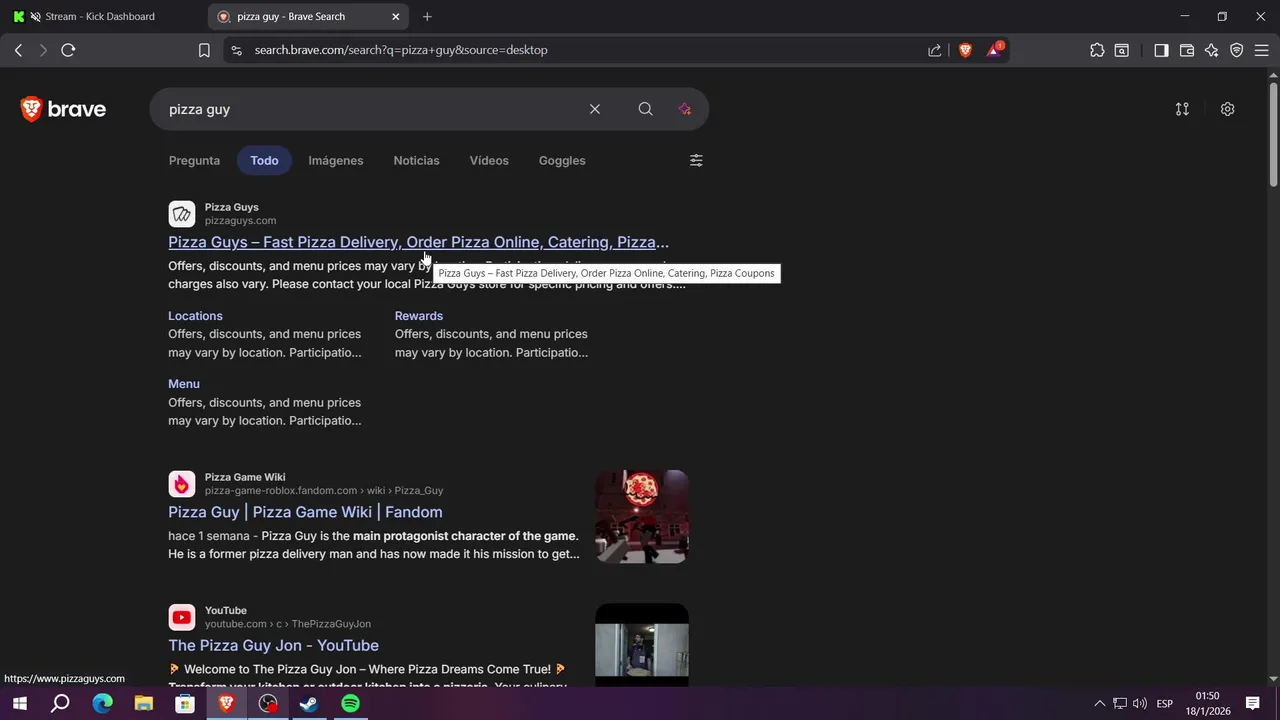Open Leo AI assistant icon
Viewport: 1280px width, 720px height.
tap(1212, 50)
